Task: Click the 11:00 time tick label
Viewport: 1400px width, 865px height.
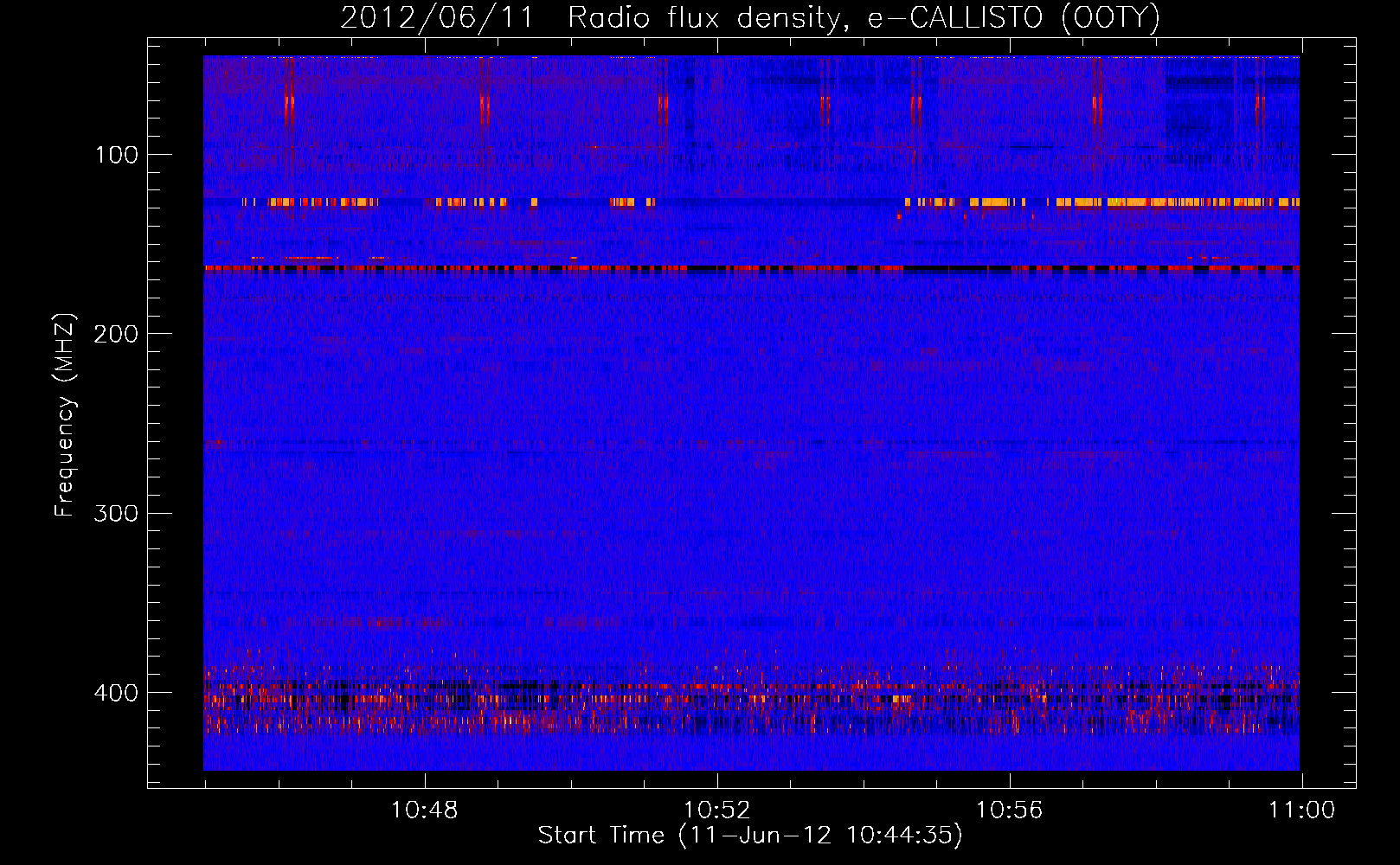Action: [1301, 811]
